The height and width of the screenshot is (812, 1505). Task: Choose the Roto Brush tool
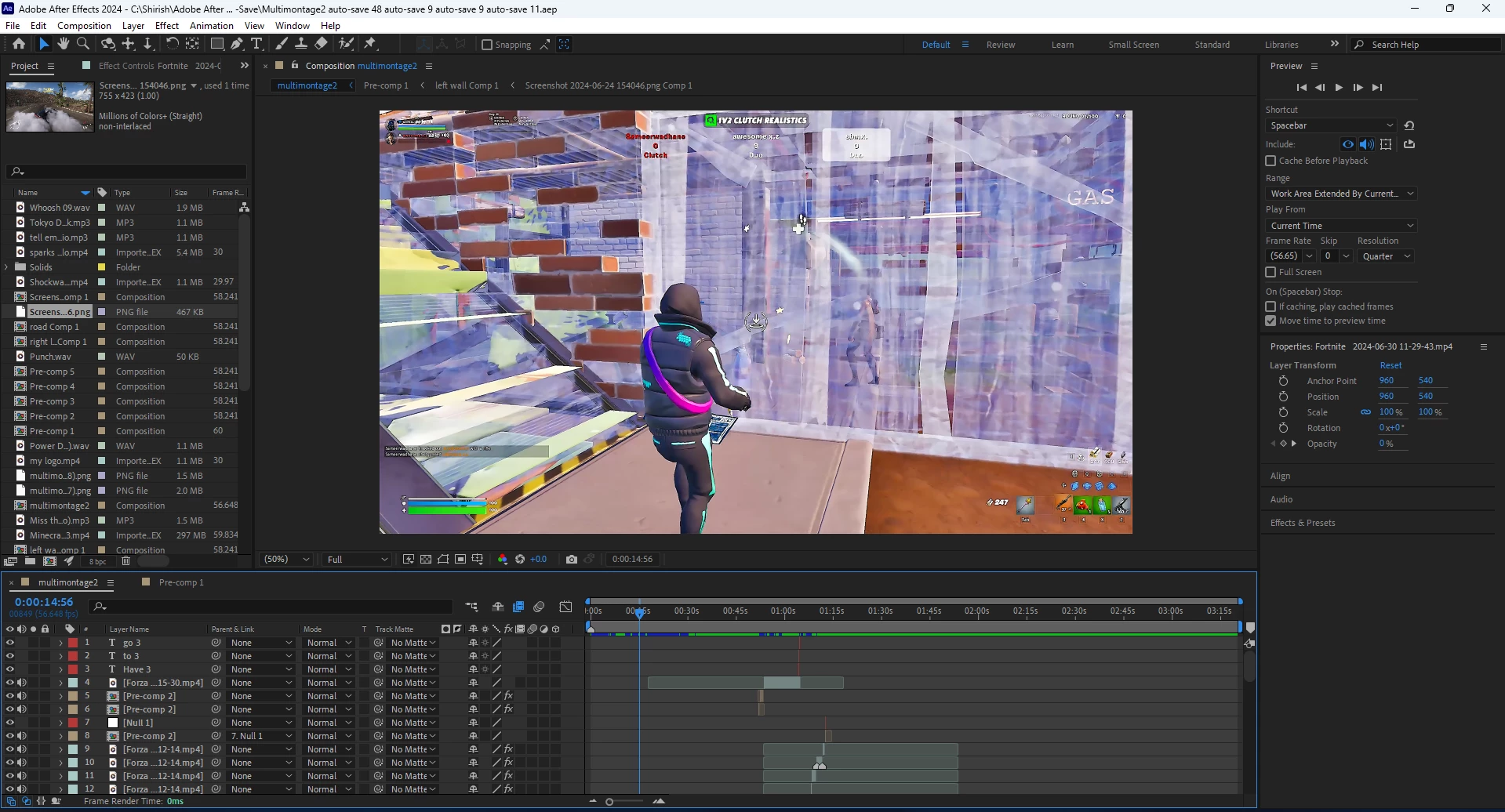(346, 44)
